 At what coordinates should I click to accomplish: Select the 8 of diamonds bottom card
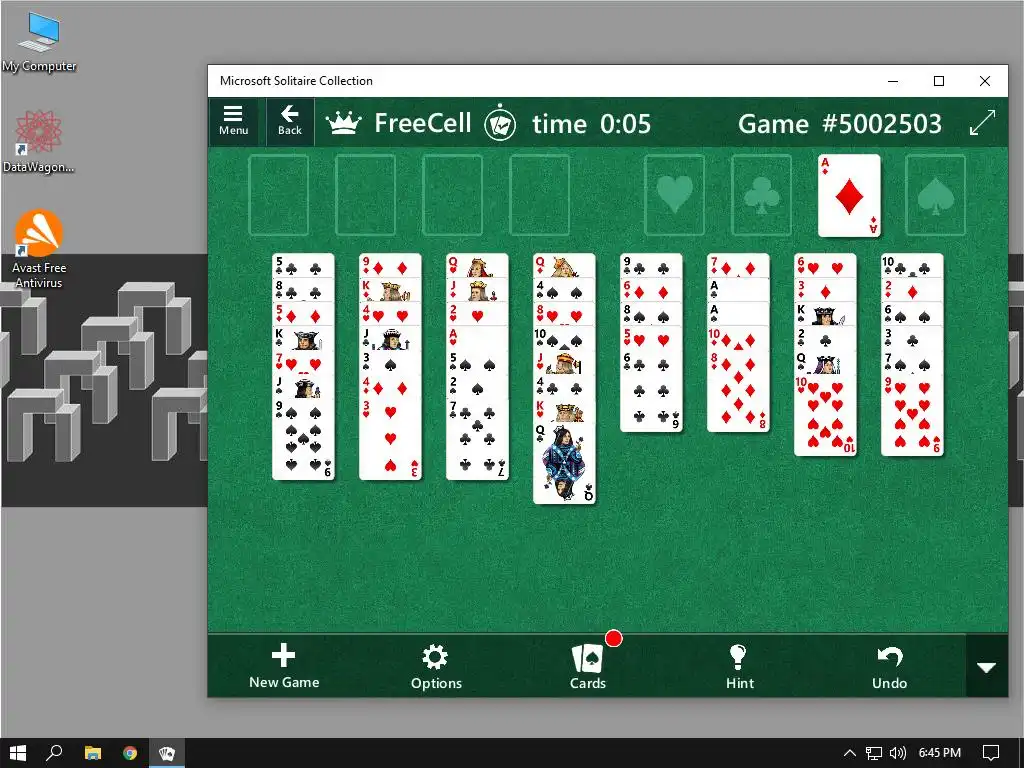(x=738, y=391)
